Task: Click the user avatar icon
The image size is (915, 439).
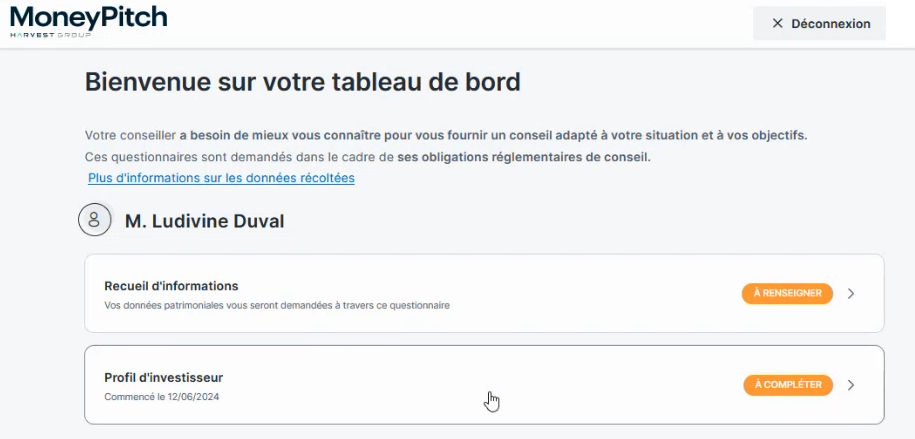Action: [94, 220]
